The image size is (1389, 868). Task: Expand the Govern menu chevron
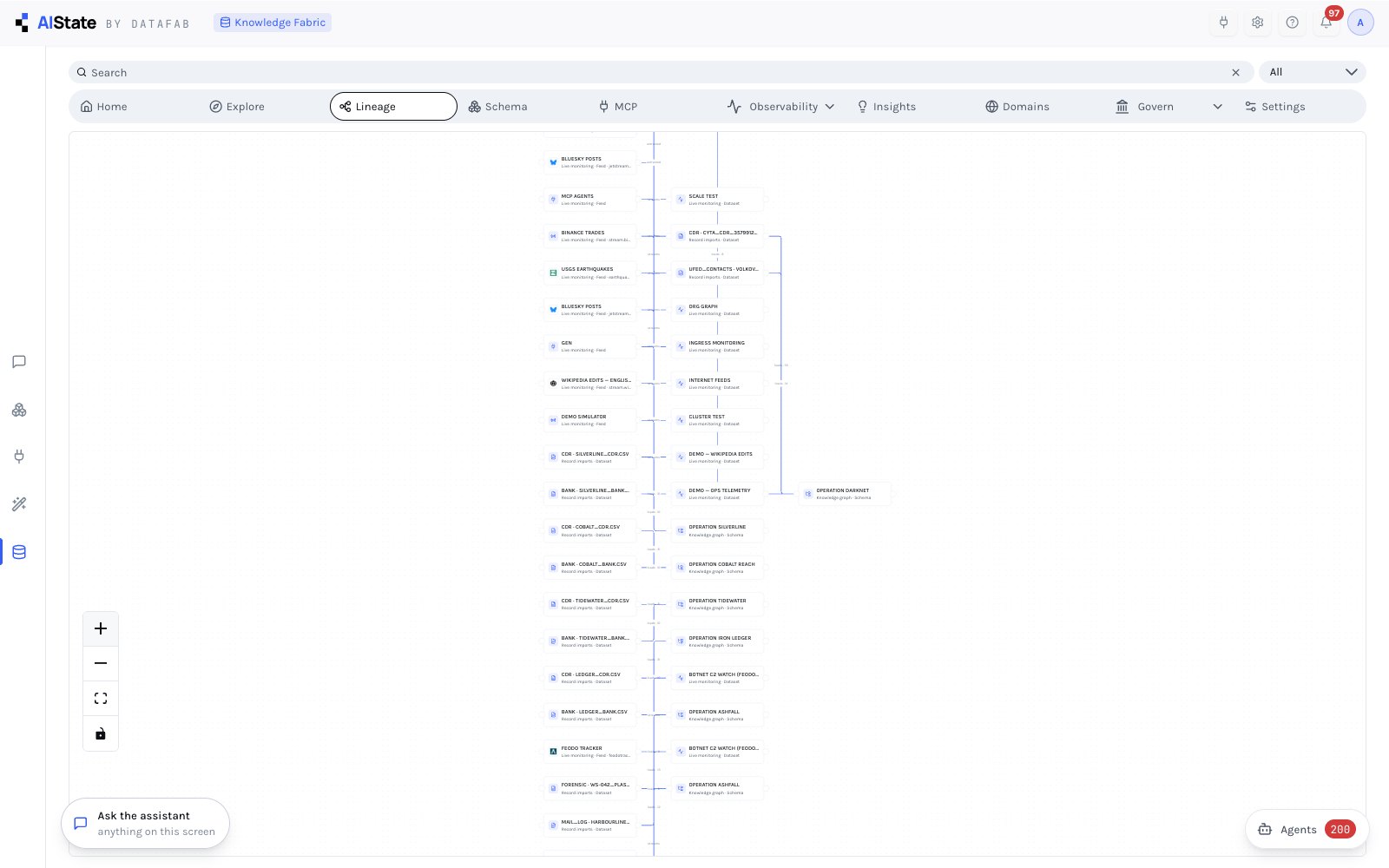click(x=1217, y=107)
